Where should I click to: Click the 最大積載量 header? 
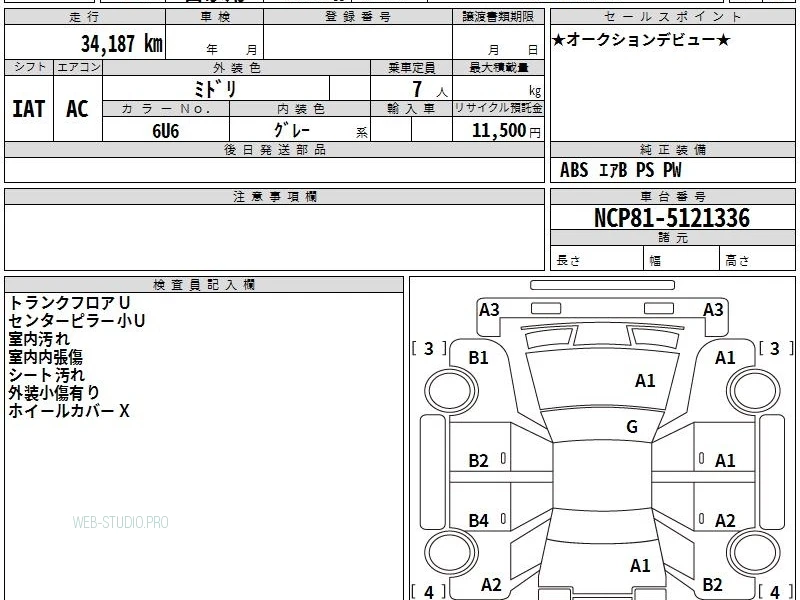coord(498,67)
